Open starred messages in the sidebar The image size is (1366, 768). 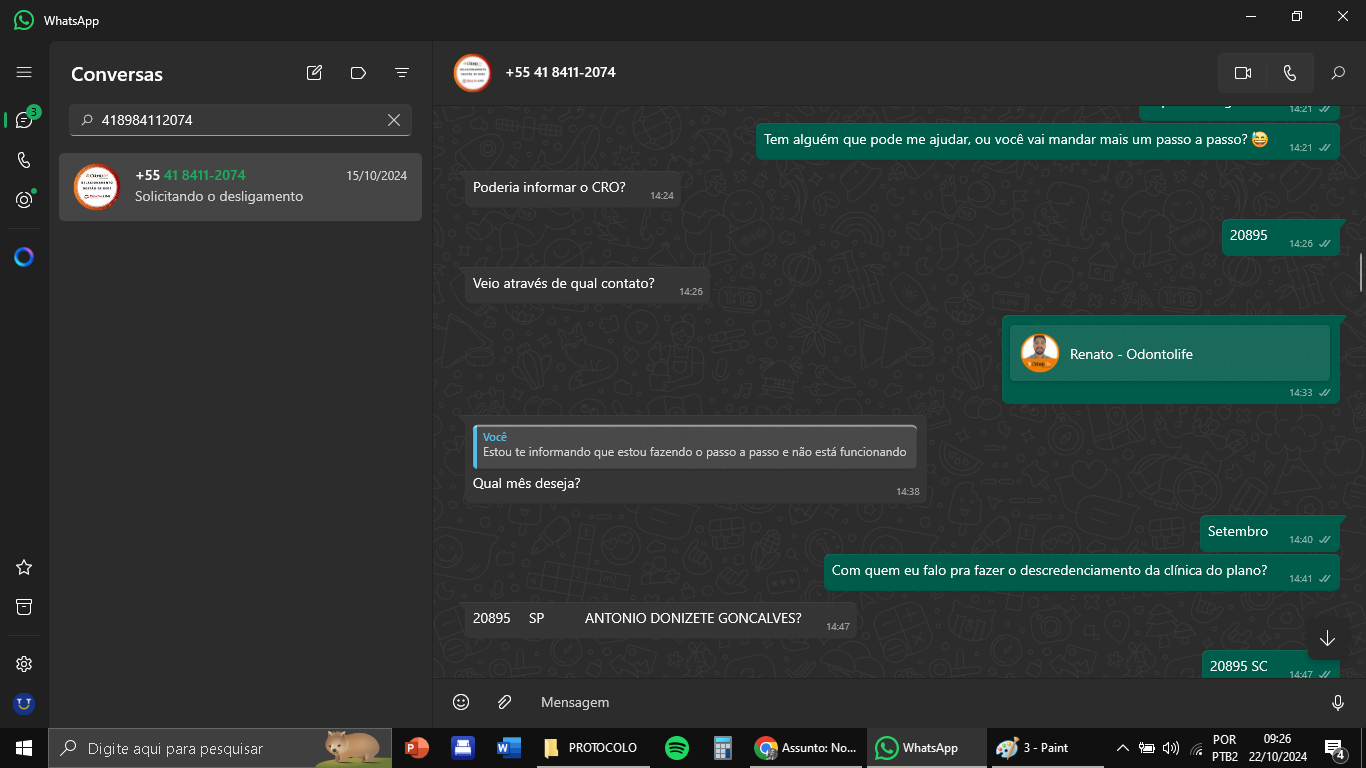pyautogui.click(x=24, y=567)
